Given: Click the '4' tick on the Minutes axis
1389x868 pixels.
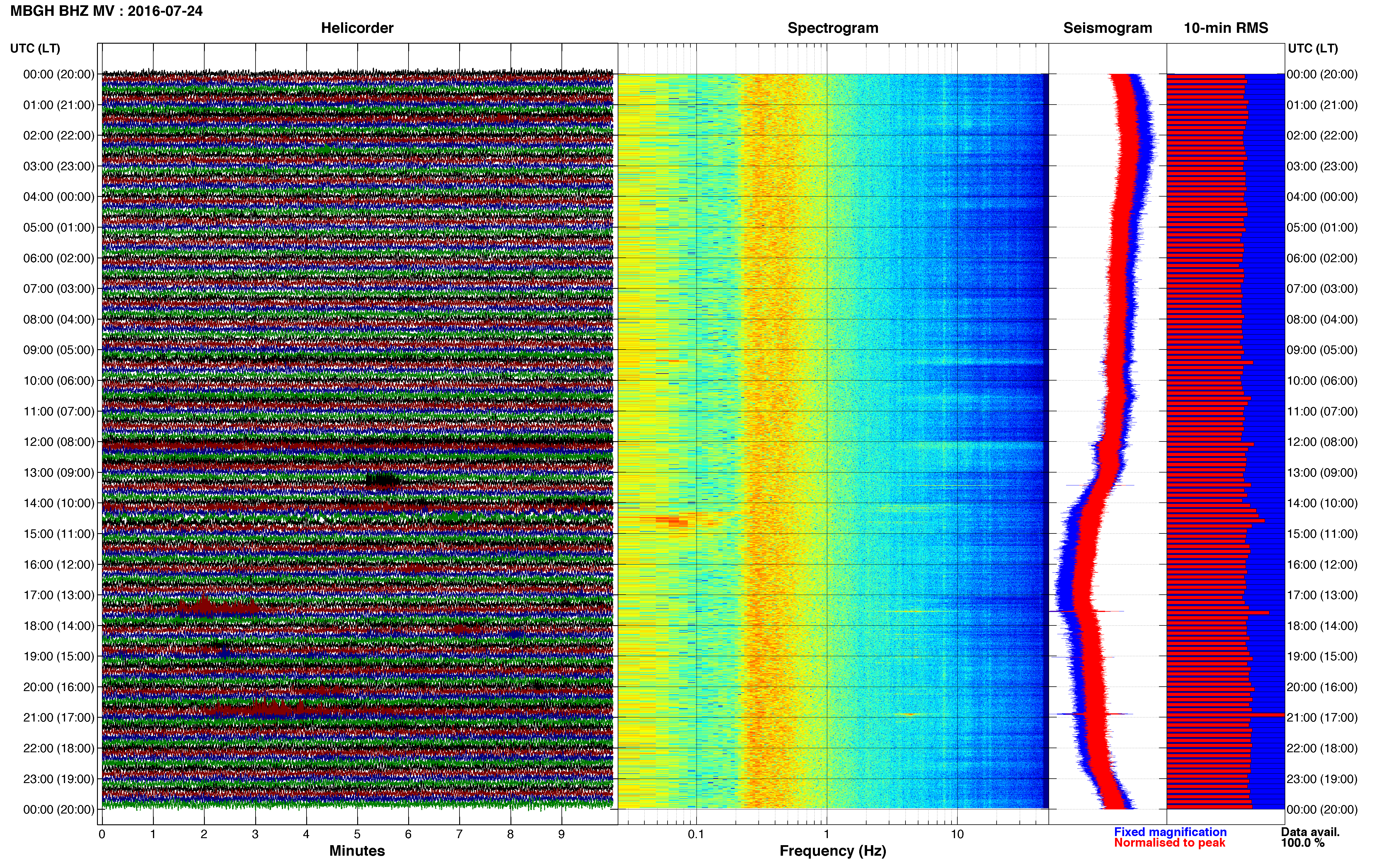Looking at the screenshot, I should (x=306, y=835).
